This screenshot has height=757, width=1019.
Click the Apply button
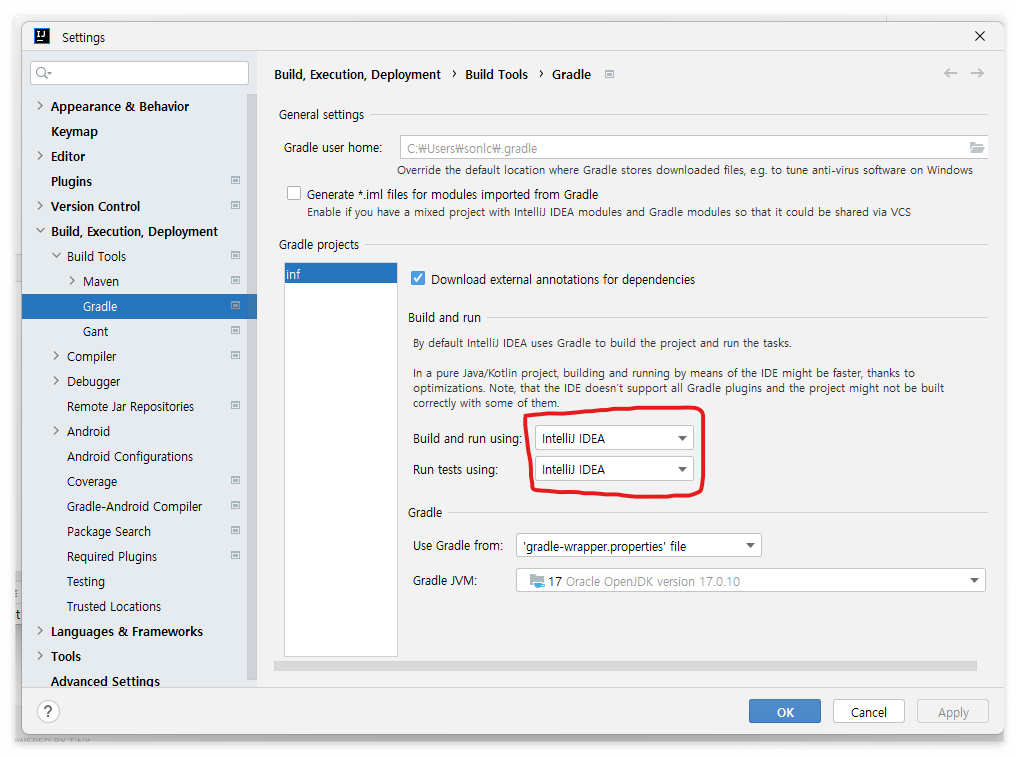[x=953, y=712]
